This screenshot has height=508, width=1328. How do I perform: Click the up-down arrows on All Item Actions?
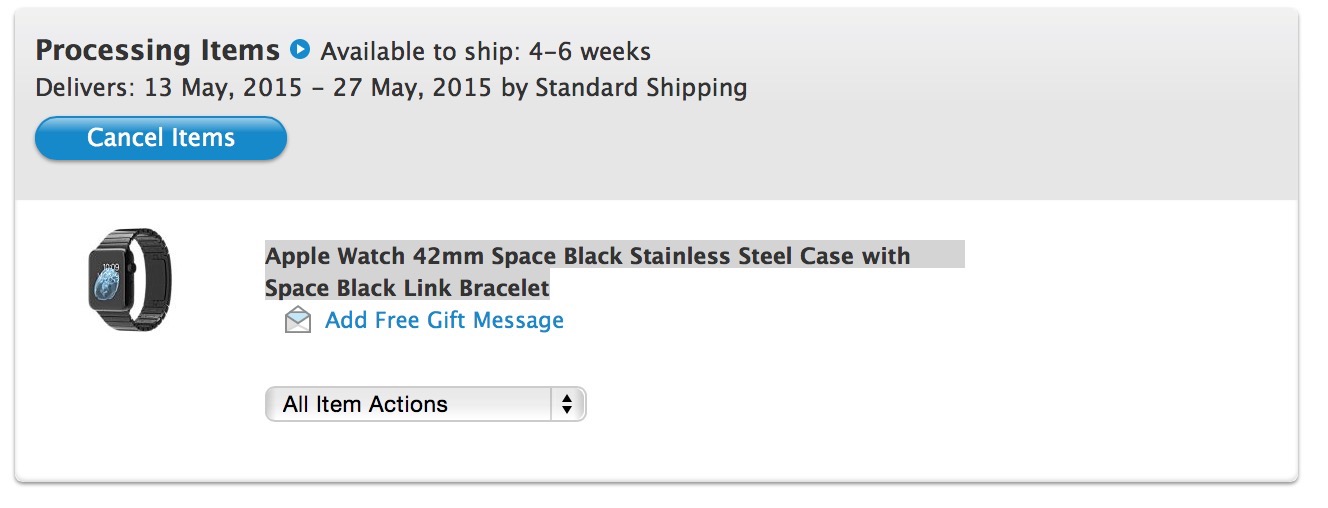click(x=567, y=404)
